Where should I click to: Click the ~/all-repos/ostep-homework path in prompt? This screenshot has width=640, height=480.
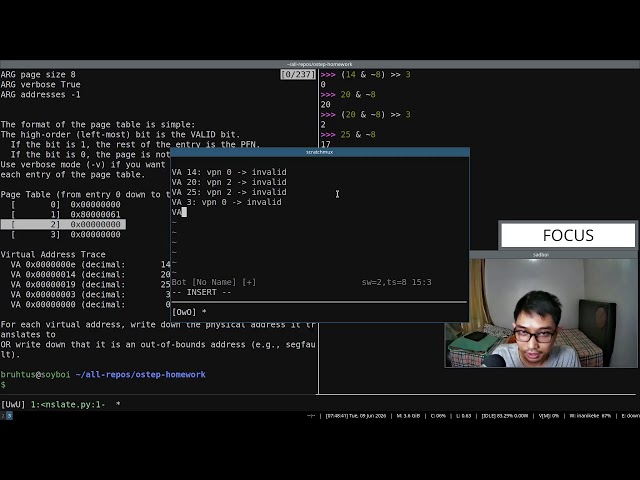click(x=140, y=374)
